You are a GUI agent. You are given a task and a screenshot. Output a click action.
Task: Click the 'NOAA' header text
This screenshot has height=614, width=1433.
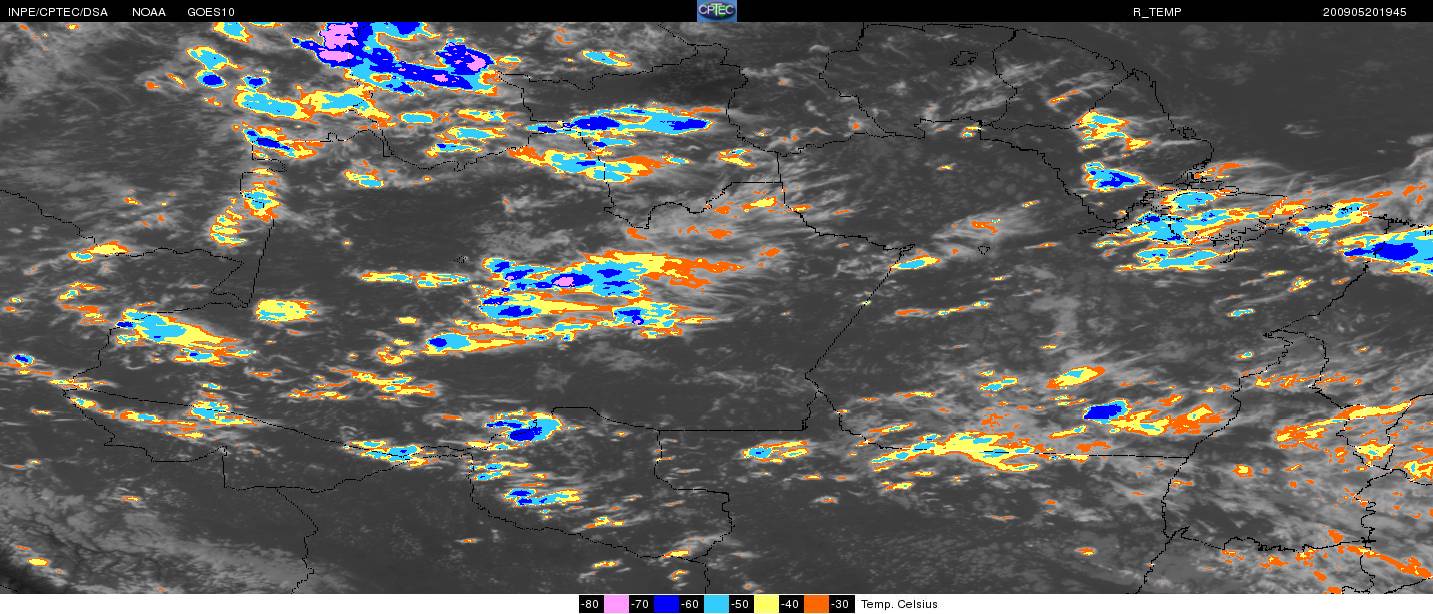pyautogui.click(x=149, y=12)
